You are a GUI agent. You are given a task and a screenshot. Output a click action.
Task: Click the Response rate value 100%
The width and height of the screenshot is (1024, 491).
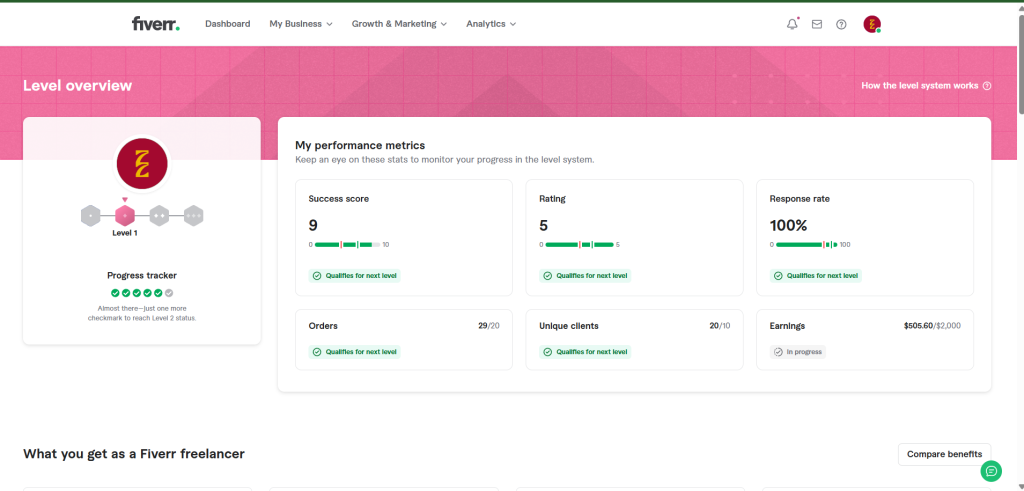pos(788,226)
